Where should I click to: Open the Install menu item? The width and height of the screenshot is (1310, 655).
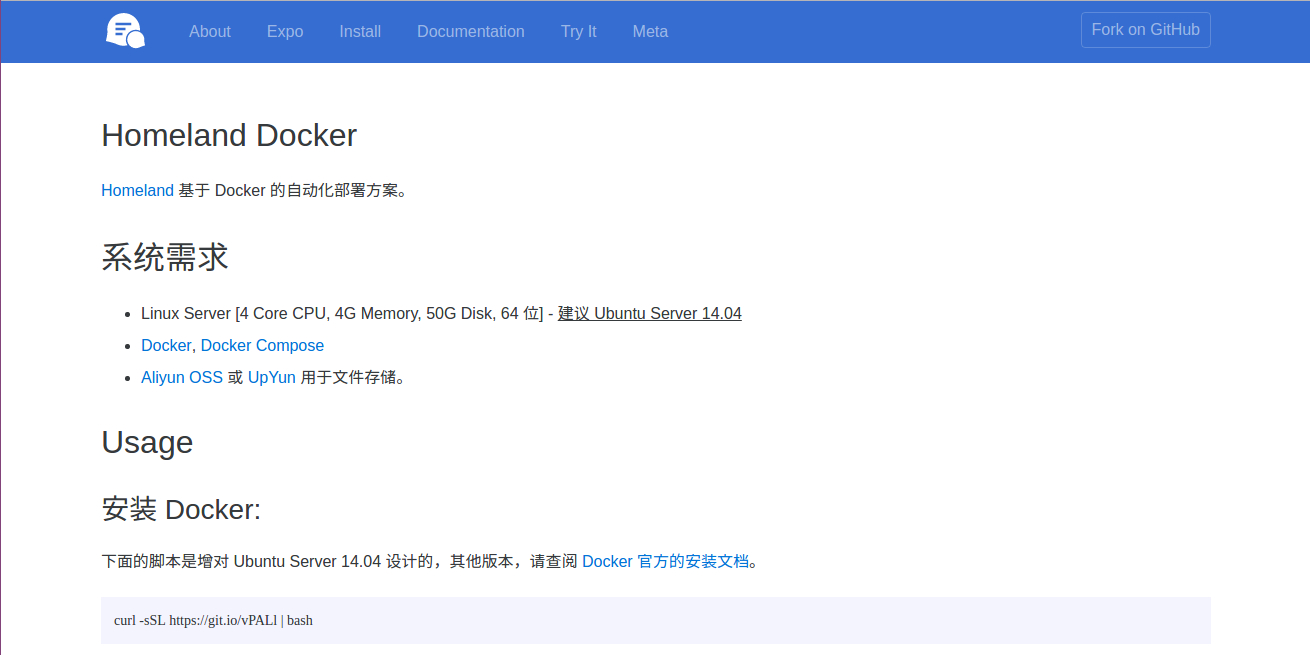point(360,31)
